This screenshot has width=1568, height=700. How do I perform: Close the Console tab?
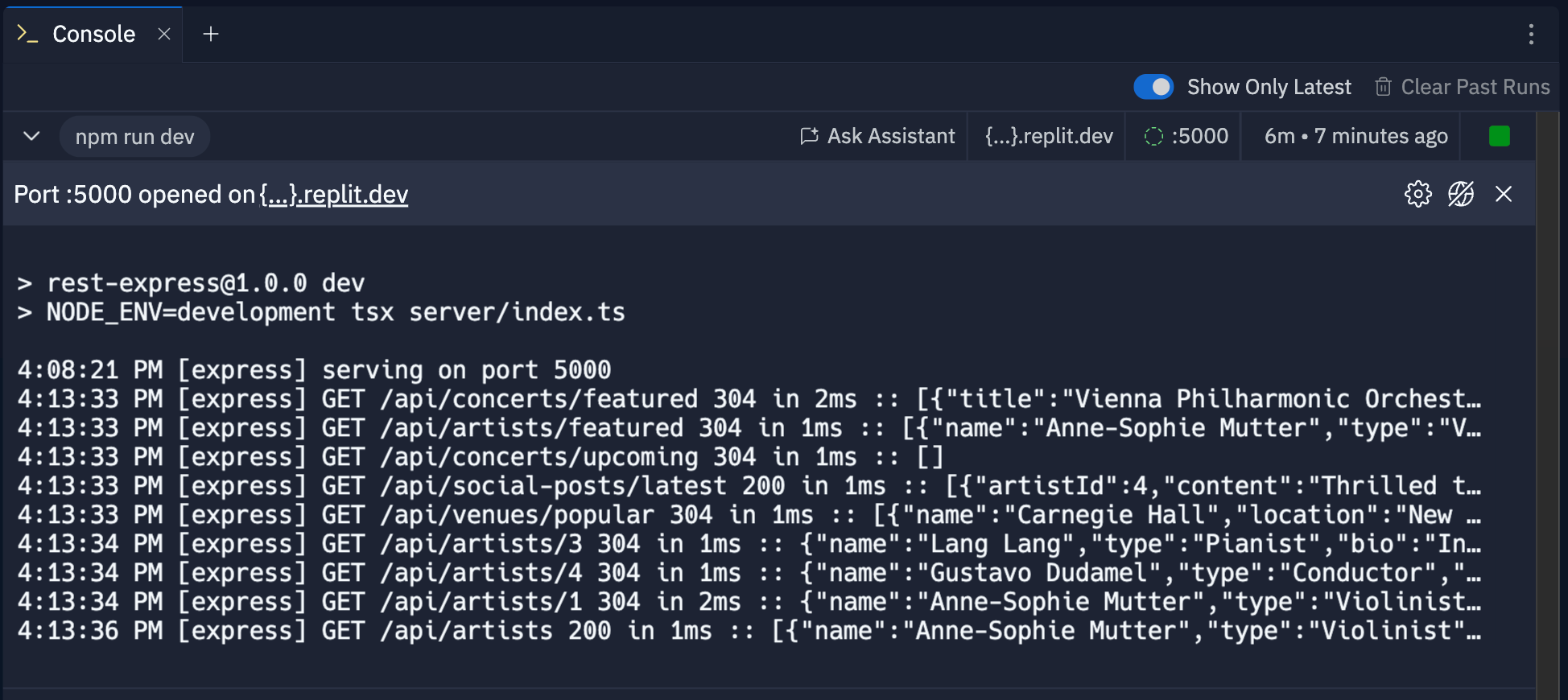click(164, 34)
